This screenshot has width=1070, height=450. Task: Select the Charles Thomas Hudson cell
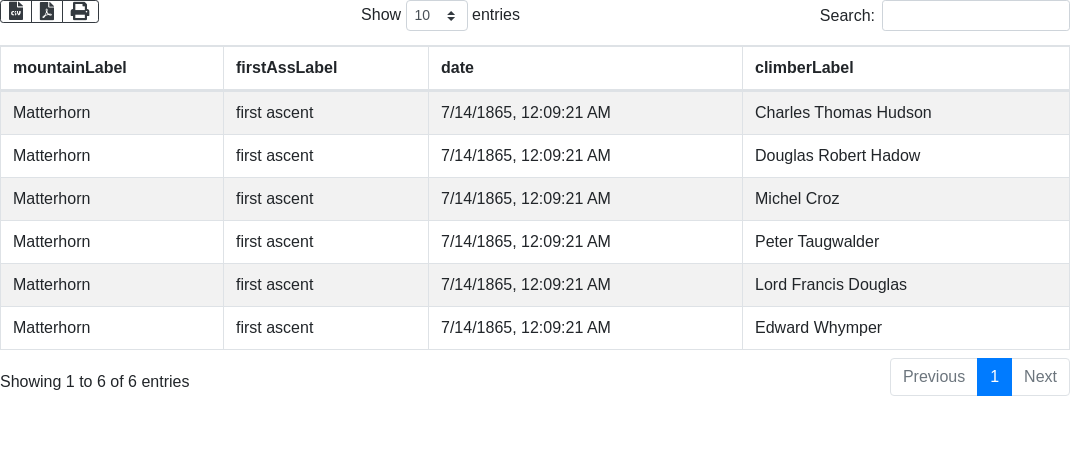[843, 113]
